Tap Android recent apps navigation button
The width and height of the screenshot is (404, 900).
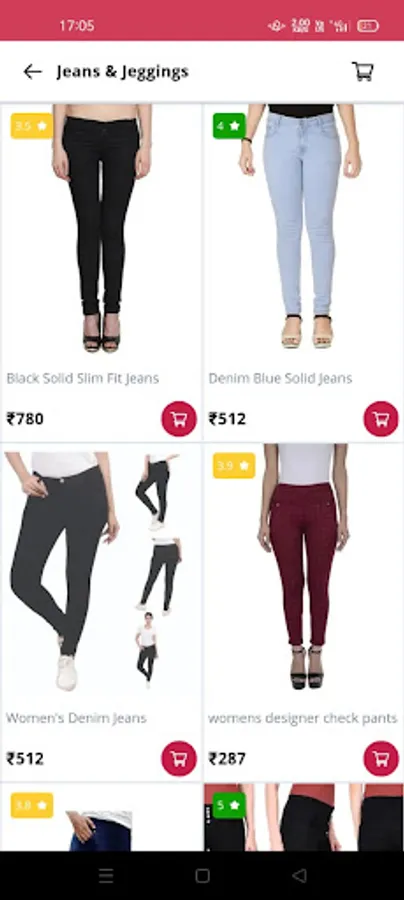point(106,875)
